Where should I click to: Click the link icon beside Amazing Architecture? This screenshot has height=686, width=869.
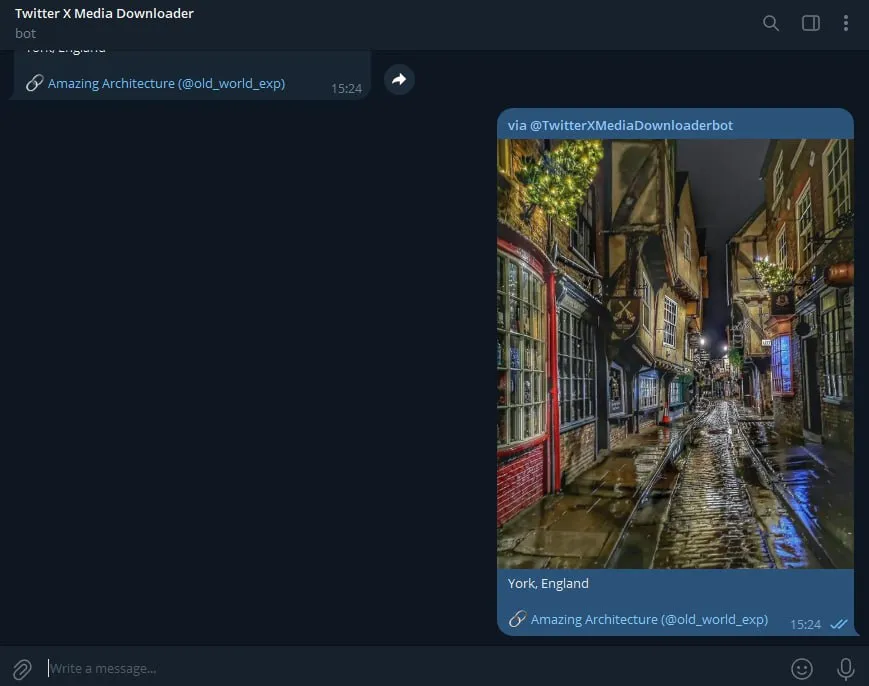coord(519,619)
